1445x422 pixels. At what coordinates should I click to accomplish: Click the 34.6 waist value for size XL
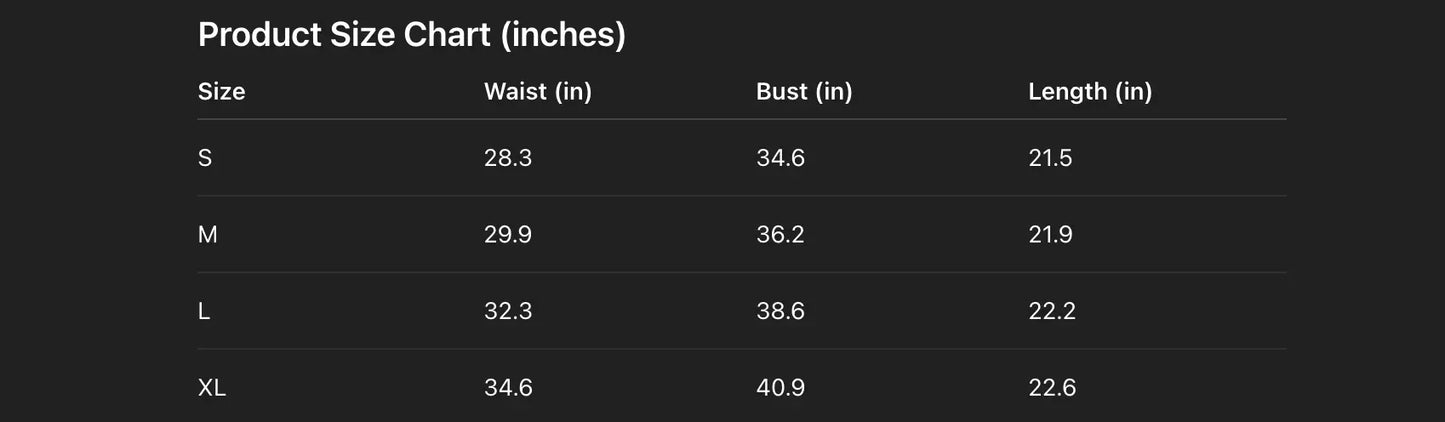click(x=508, y=388)
